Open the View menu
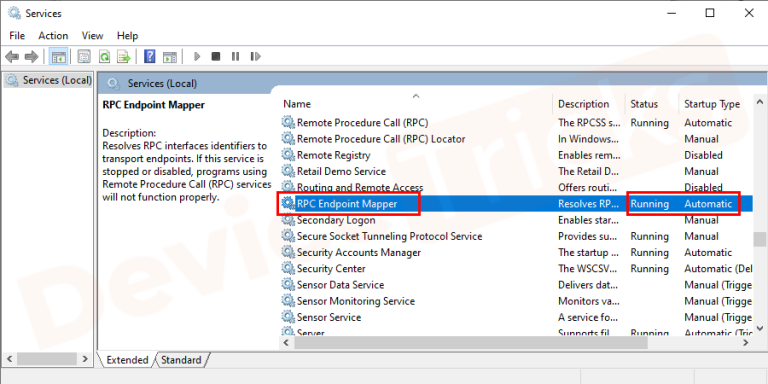Image resolution: width=768 pixels, height=384 pixels. coord(93,36)
